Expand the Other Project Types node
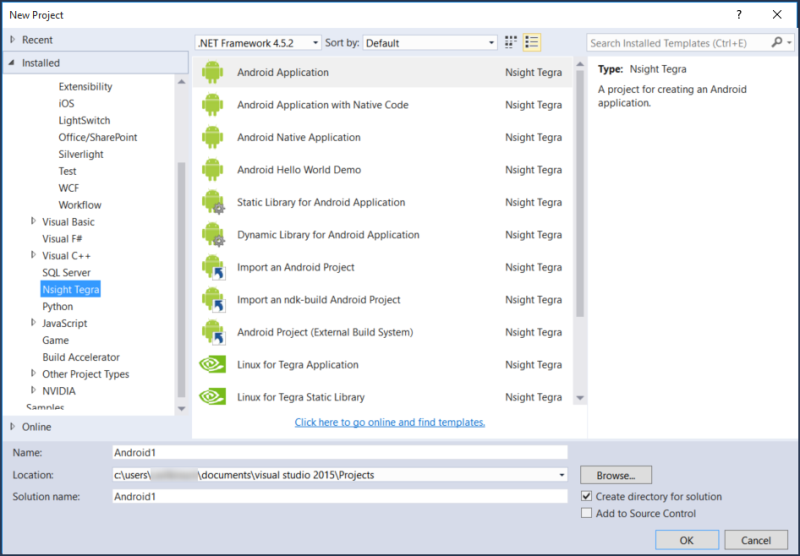Image resolution: width=800 pixels, height=556 pixels. tap(33, 373)
